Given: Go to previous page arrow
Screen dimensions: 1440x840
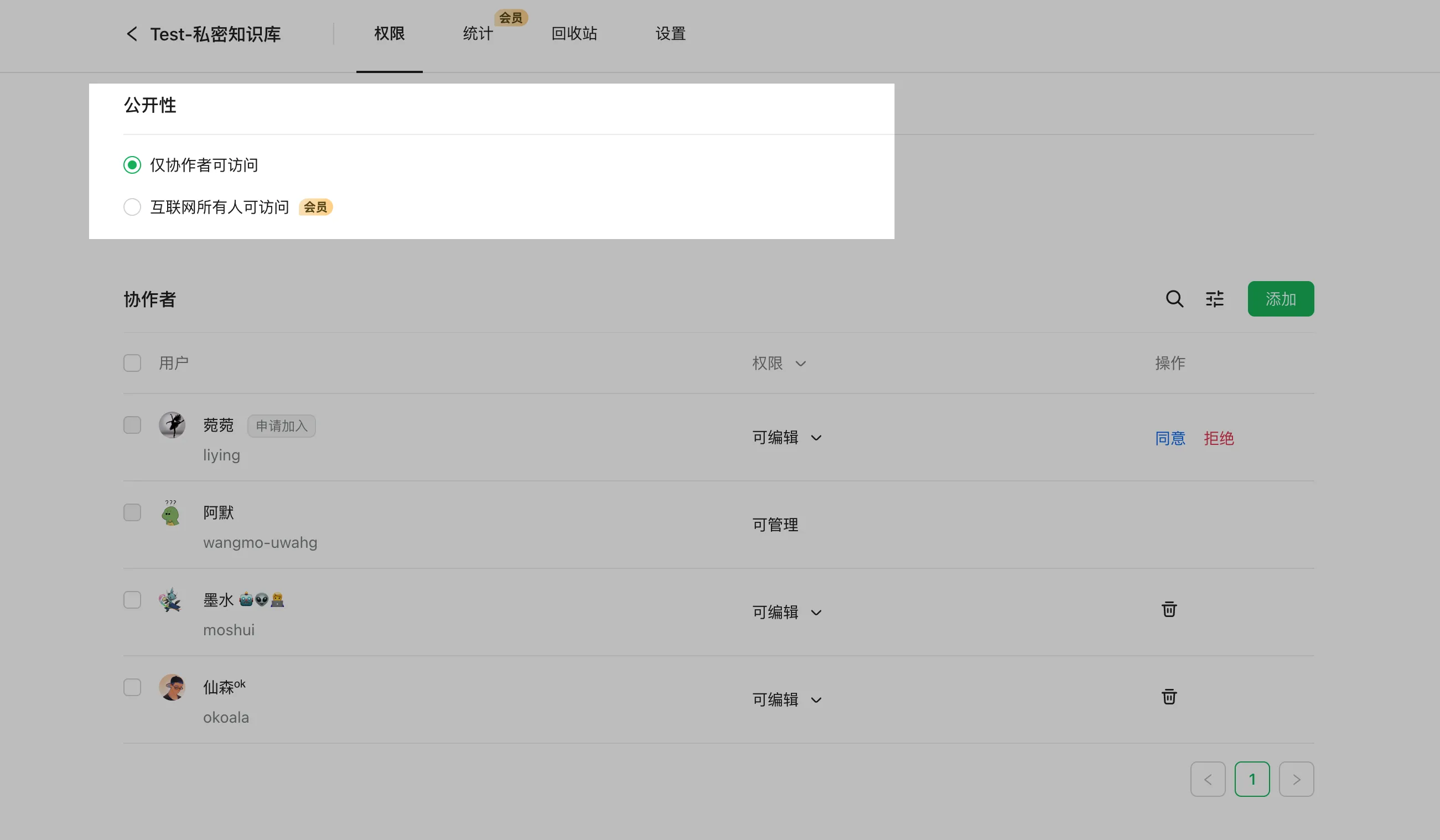Looking at the screenshot, I should click(1208, 779).
